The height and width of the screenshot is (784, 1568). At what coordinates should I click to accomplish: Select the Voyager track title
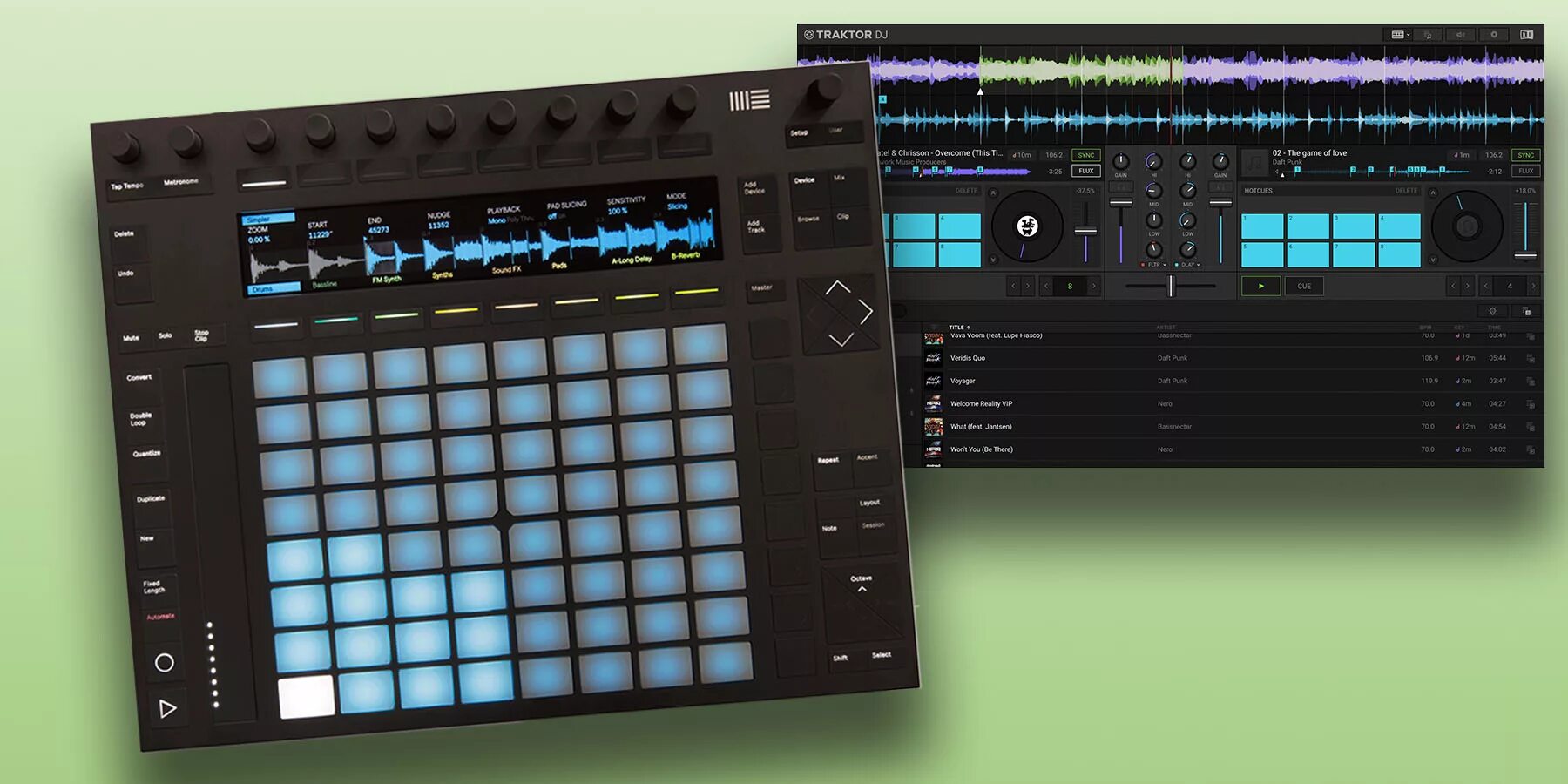point(963,381)
